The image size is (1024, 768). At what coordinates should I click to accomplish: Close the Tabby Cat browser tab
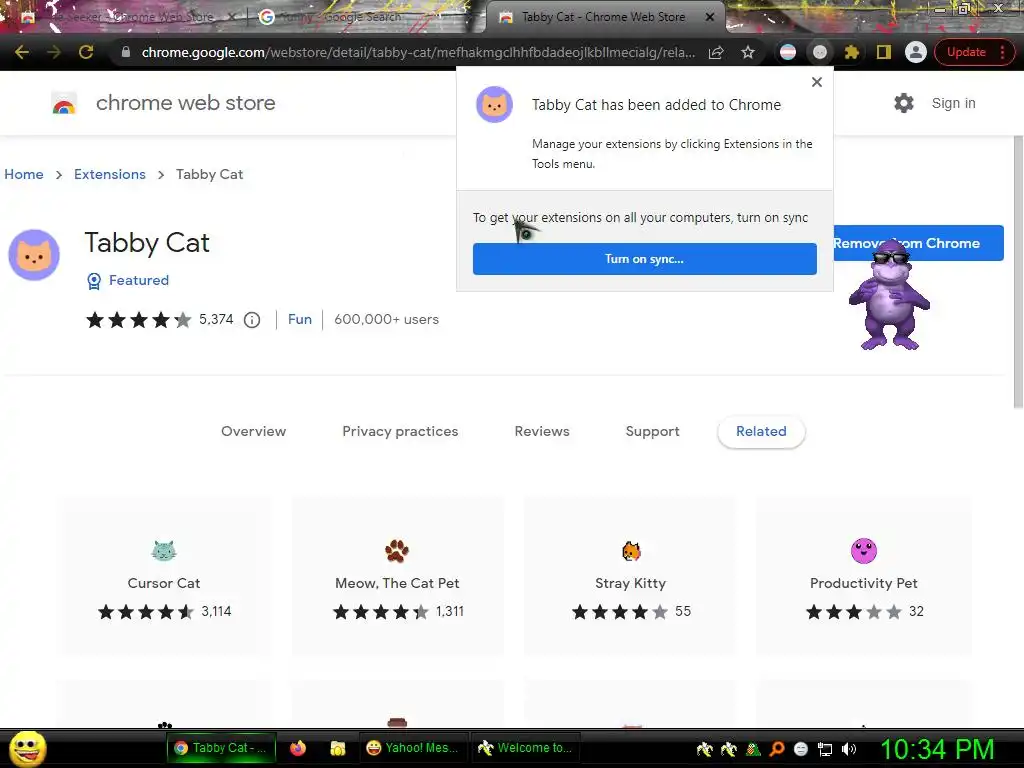[x=710, y=18]
